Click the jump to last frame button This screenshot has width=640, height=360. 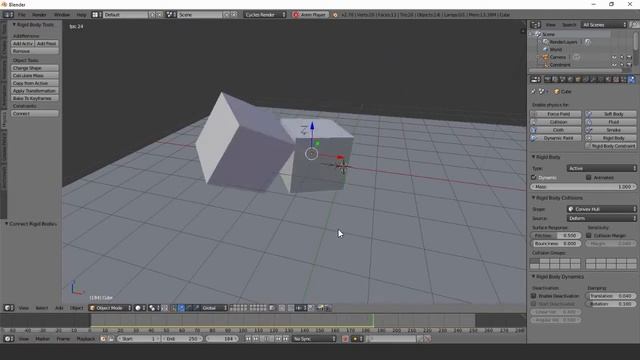(286, 339)
